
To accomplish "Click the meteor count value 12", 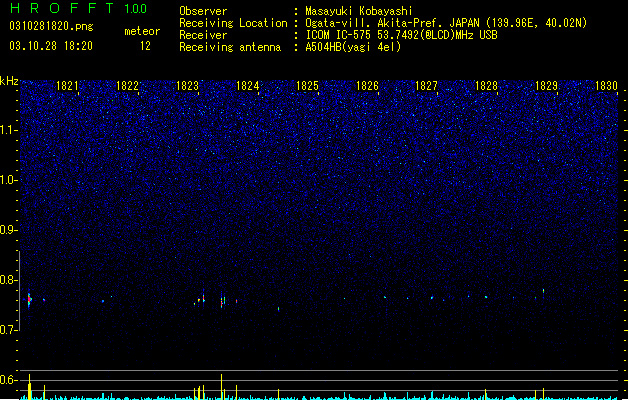I will (145, 46).
